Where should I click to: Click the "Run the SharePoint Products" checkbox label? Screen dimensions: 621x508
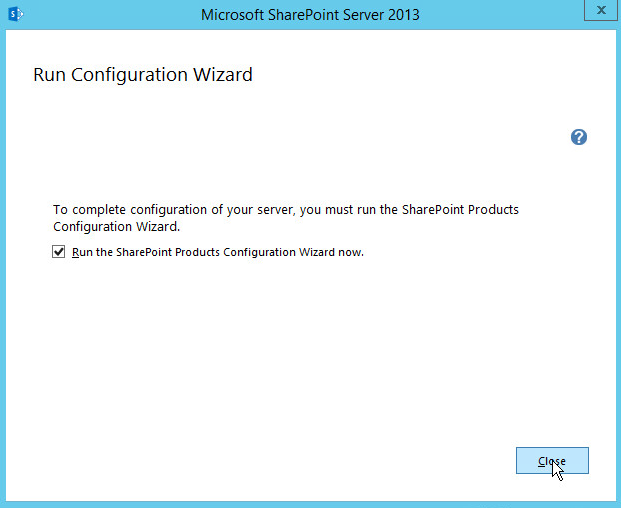[x=217, y=253]
